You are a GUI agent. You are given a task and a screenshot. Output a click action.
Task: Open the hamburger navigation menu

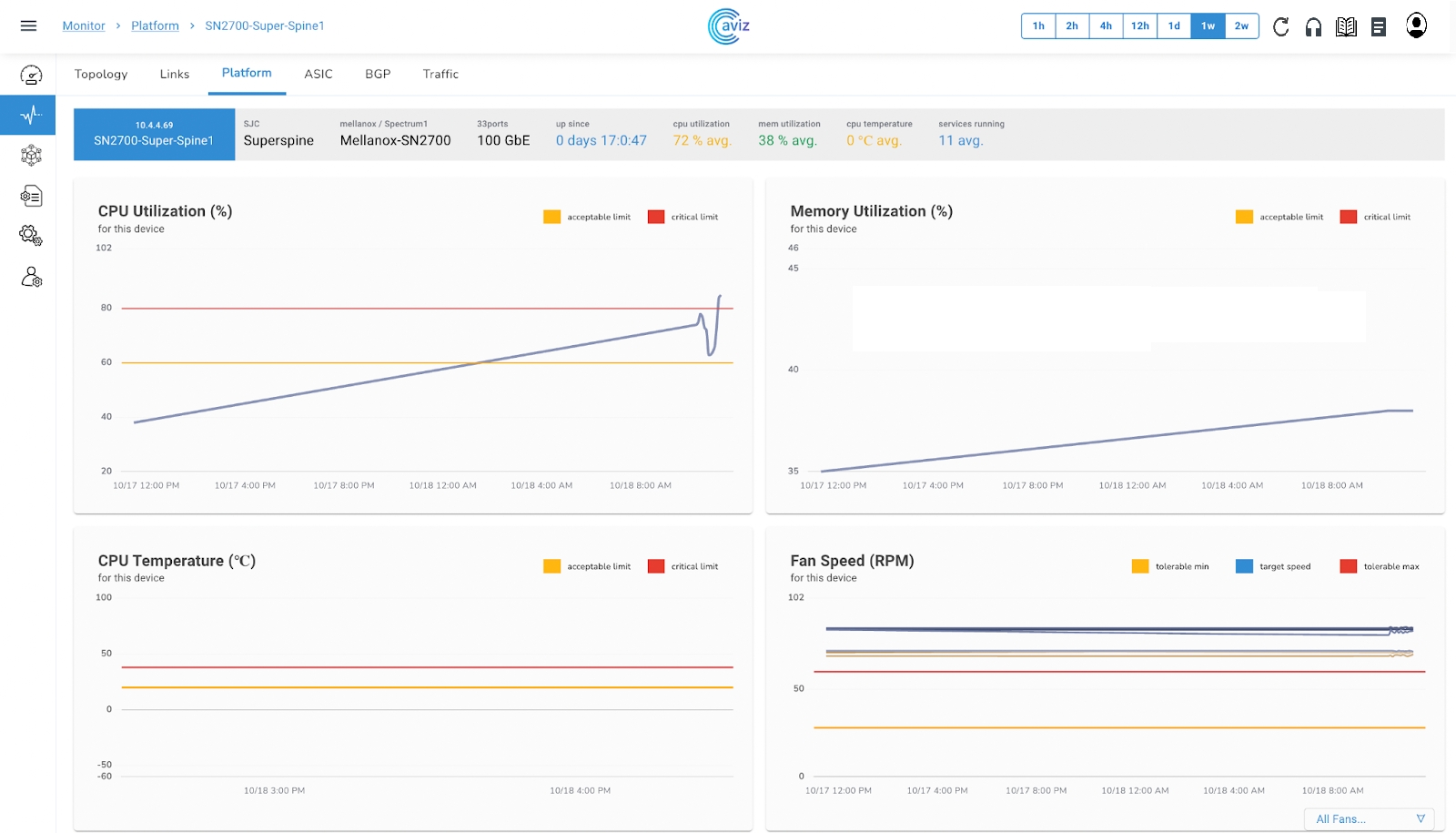click(x=28, y=25)
